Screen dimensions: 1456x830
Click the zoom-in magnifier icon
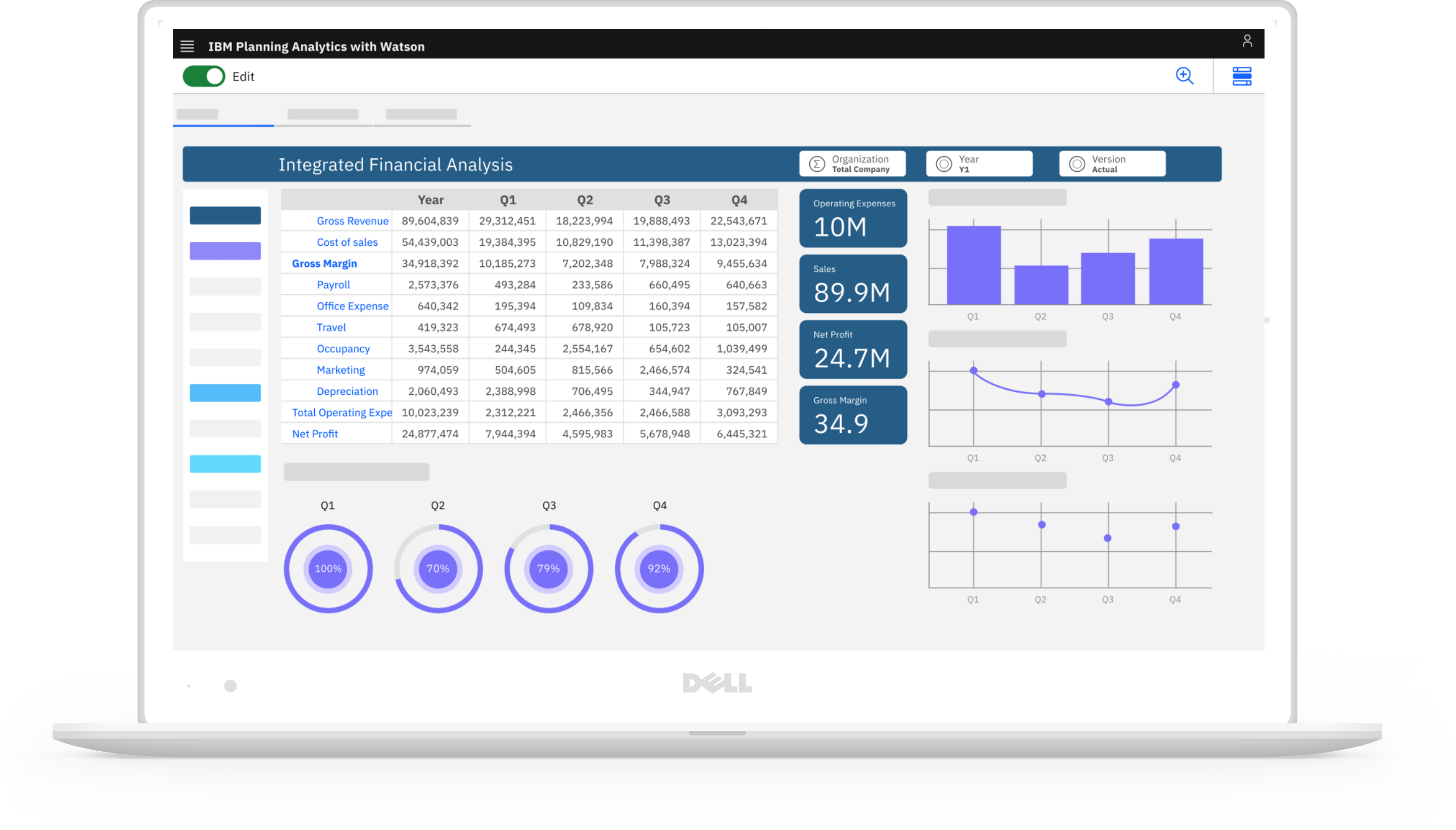pyautogui.click(x=1184, y=76)
